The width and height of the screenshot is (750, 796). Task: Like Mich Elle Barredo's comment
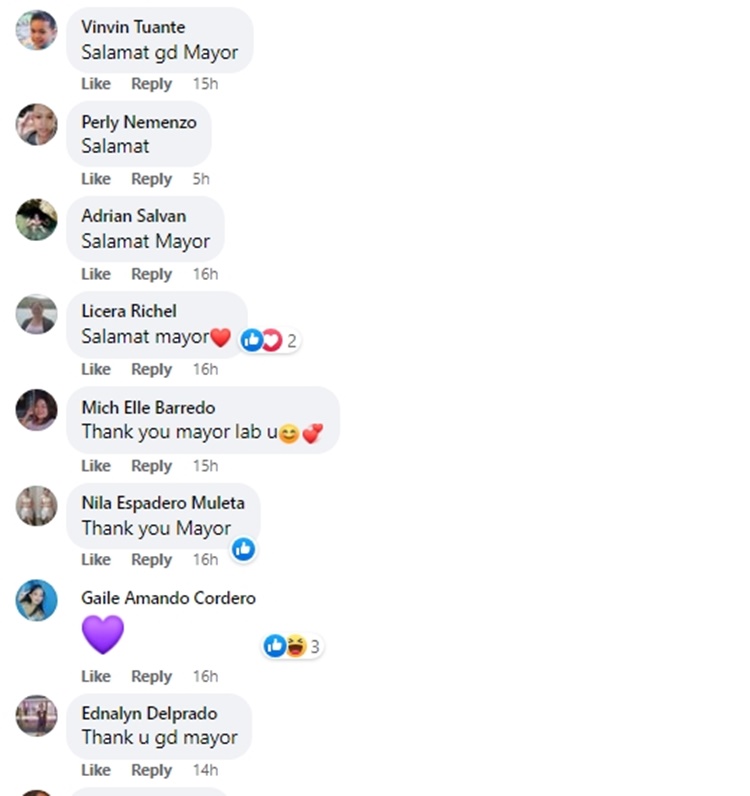point(96,466)
